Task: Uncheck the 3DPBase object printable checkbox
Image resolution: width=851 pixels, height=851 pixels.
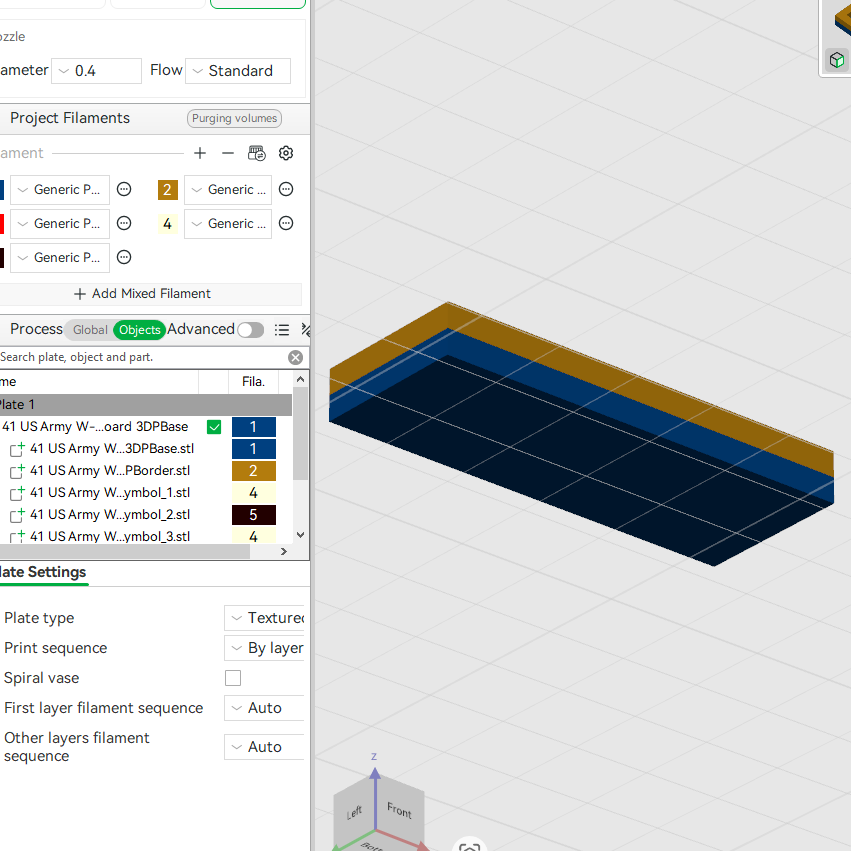Action: coord(214,427)
